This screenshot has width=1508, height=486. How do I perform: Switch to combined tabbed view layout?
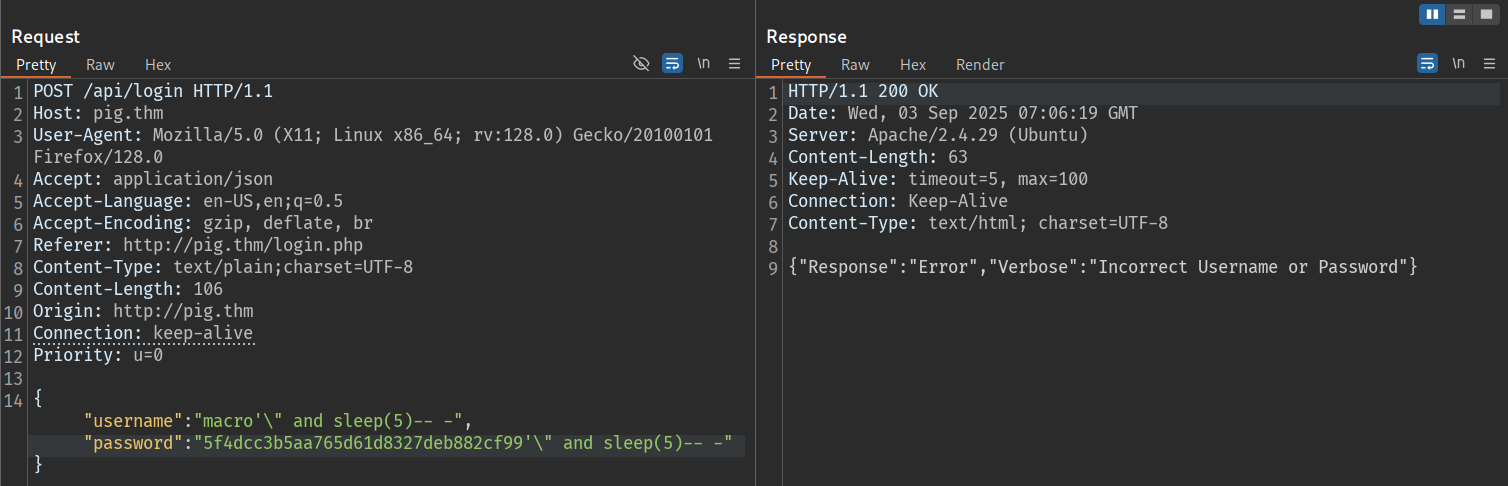pos(1487,14)
